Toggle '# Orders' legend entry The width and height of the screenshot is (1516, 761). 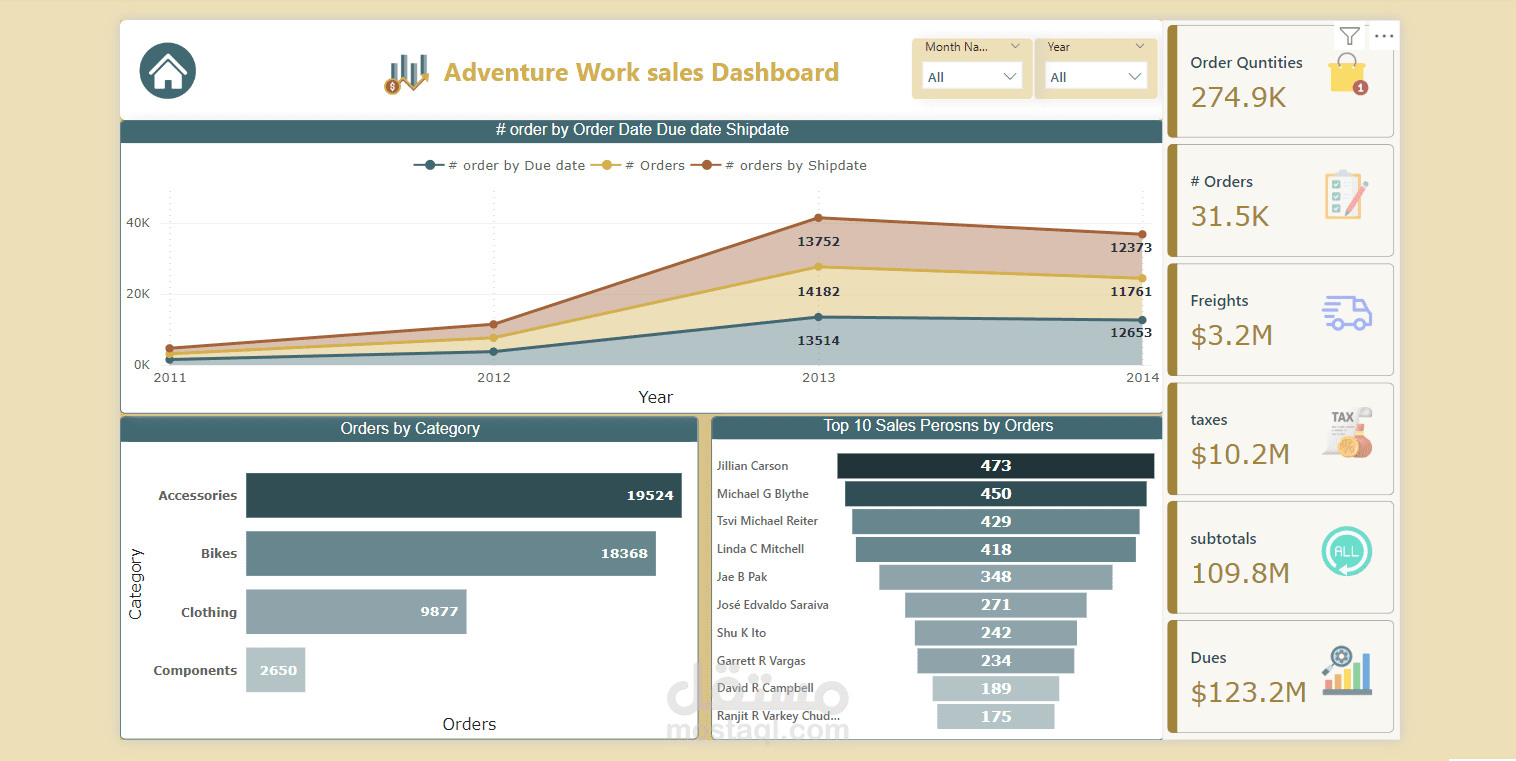tap(638, 165)
